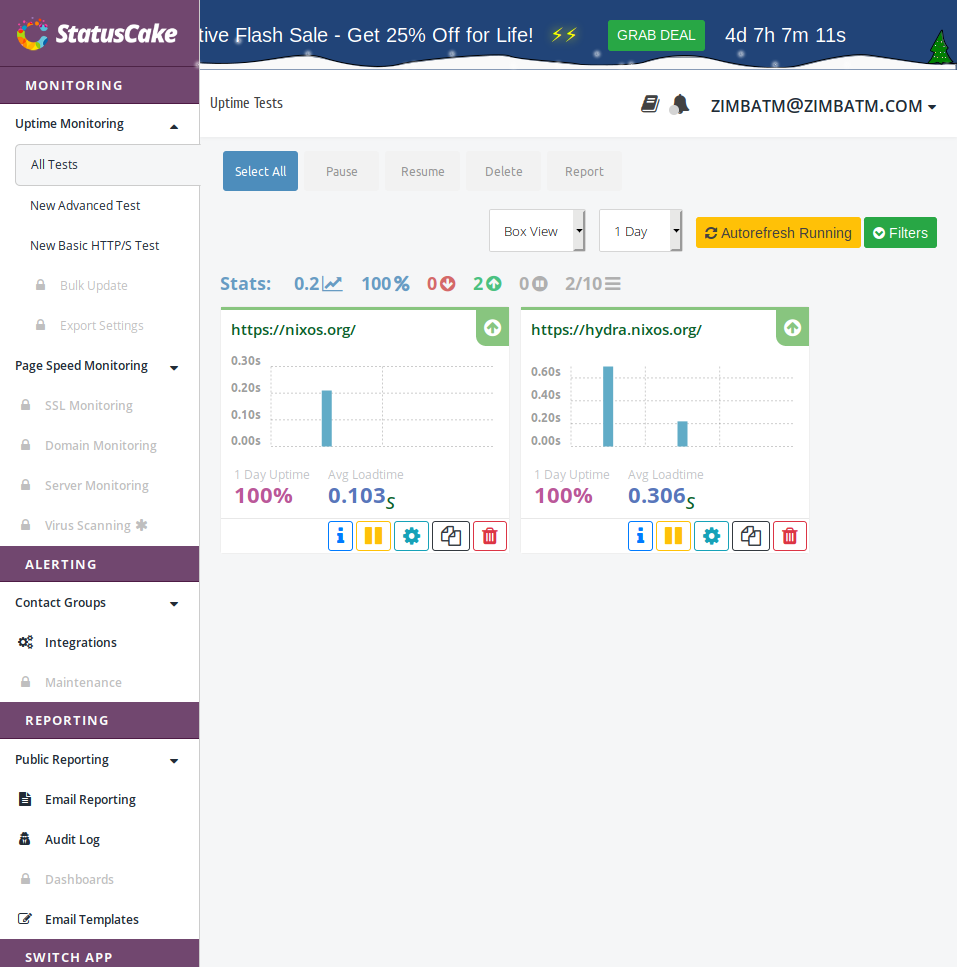This screenshot has width=957, height=967.
Task: Click the Report bulk action button
Action: click(585, 171)
